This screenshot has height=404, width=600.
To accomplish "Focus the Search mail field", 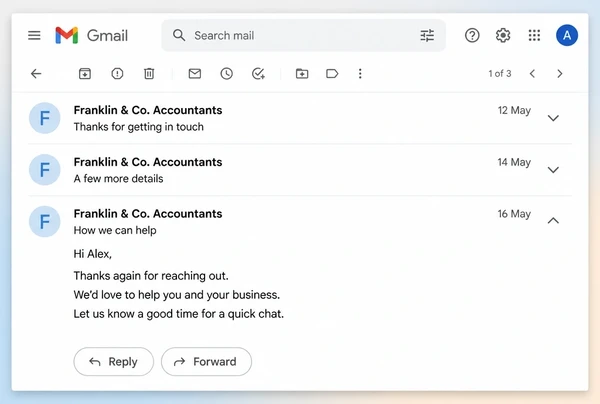I will [303, 36].
